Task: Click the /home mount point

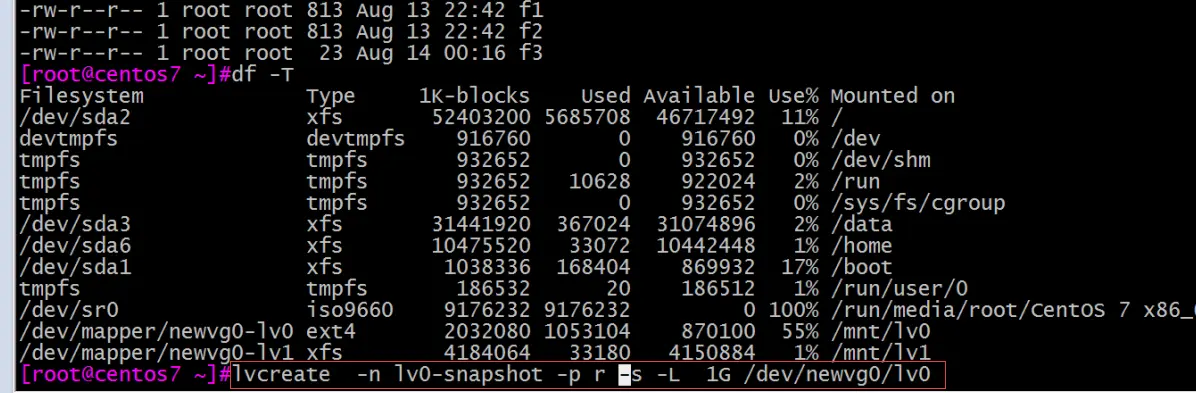Action: point(861,246)
